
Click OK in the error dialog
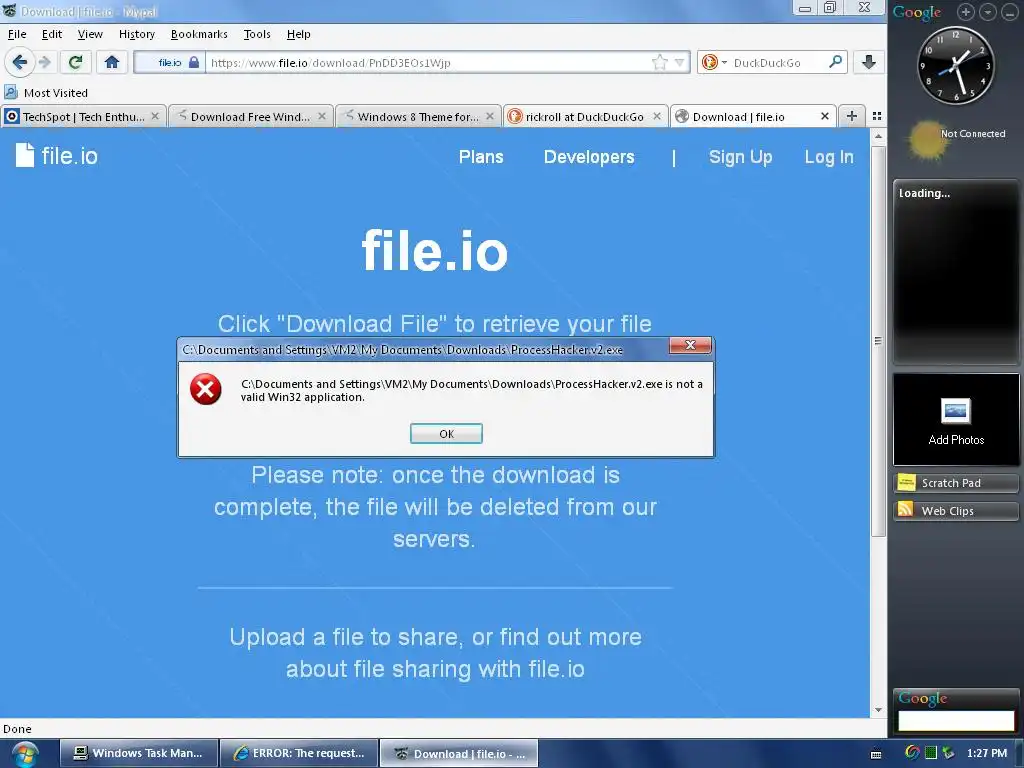click(x=446, y=434)
